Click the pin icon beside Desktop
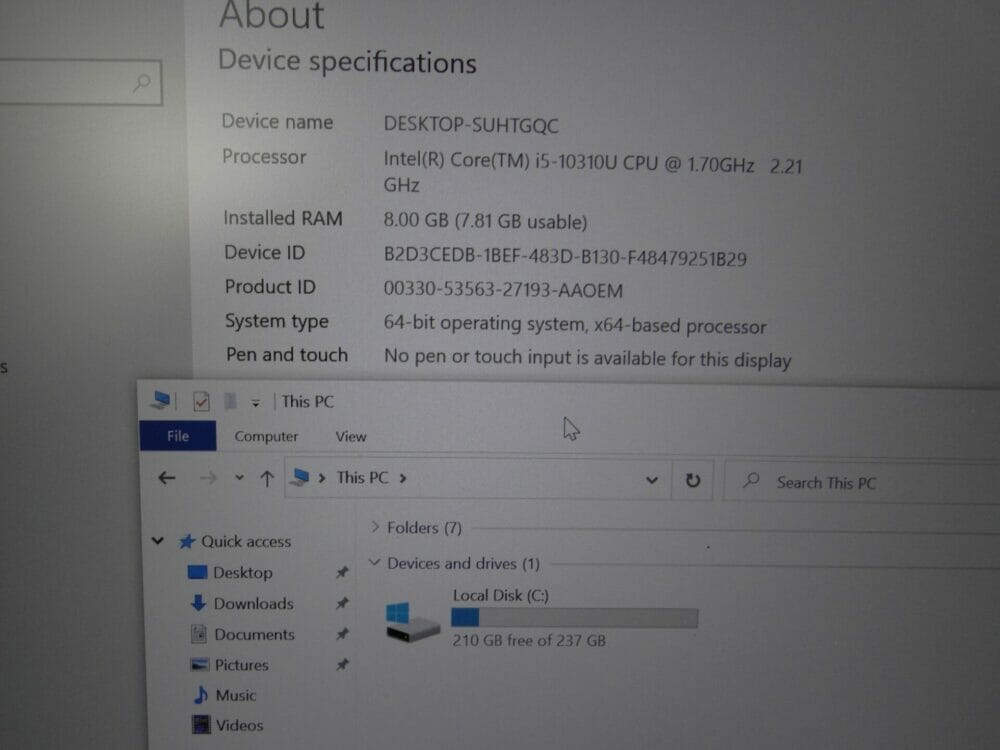Image resolution: width=1000 pixels, height=750 pixels. click(342, 572)
